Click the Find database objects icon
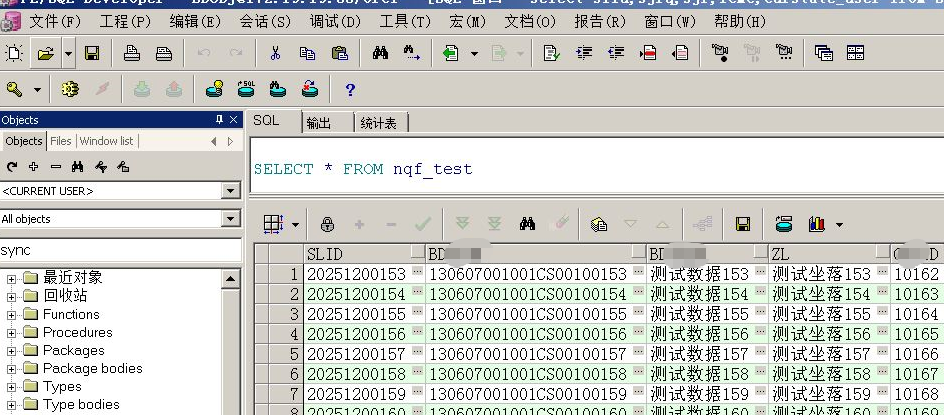The width and height of the screenshot is (944, 415). tap(278, 89)
